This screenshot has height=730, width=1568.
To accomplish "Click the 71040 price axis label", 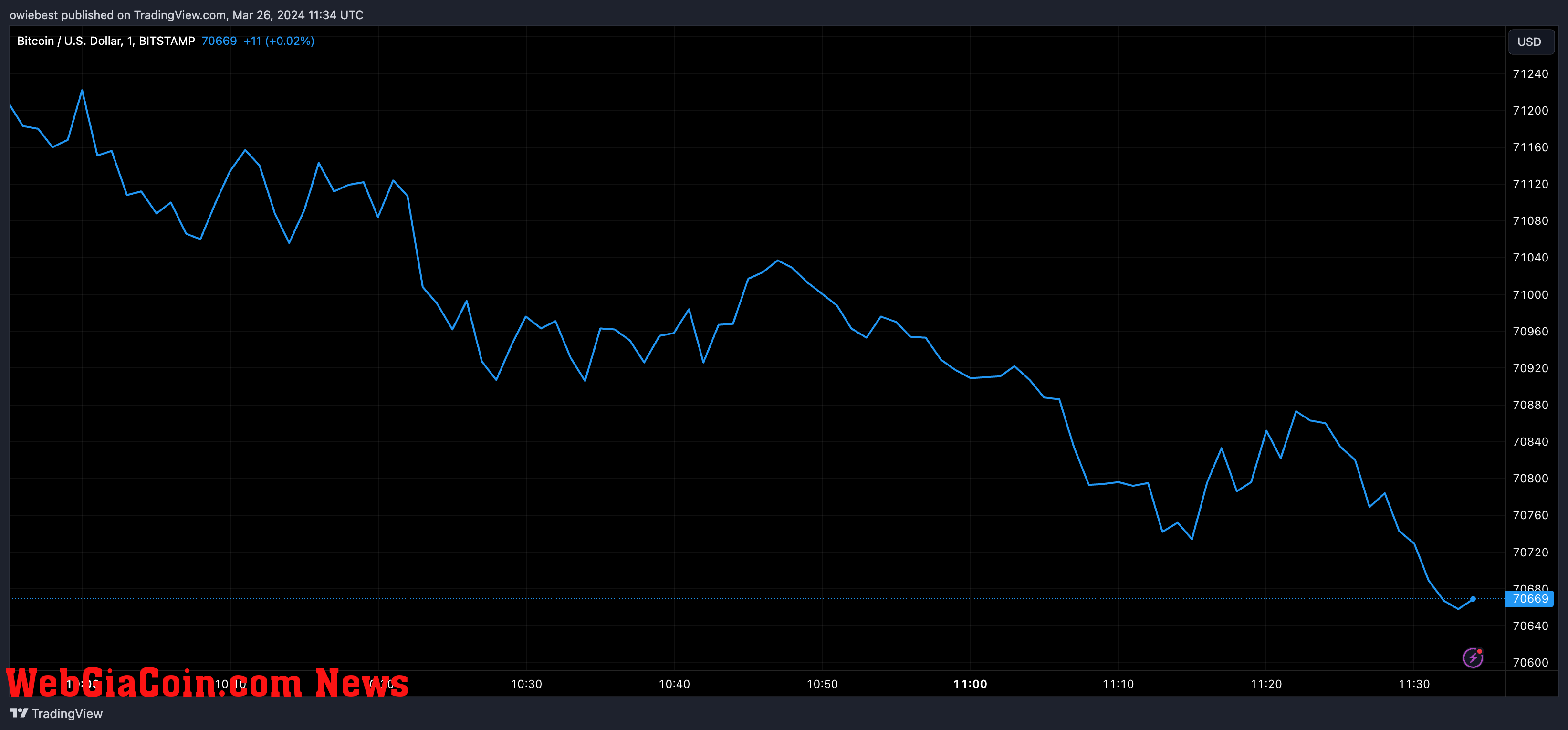I will [1530, 258].
